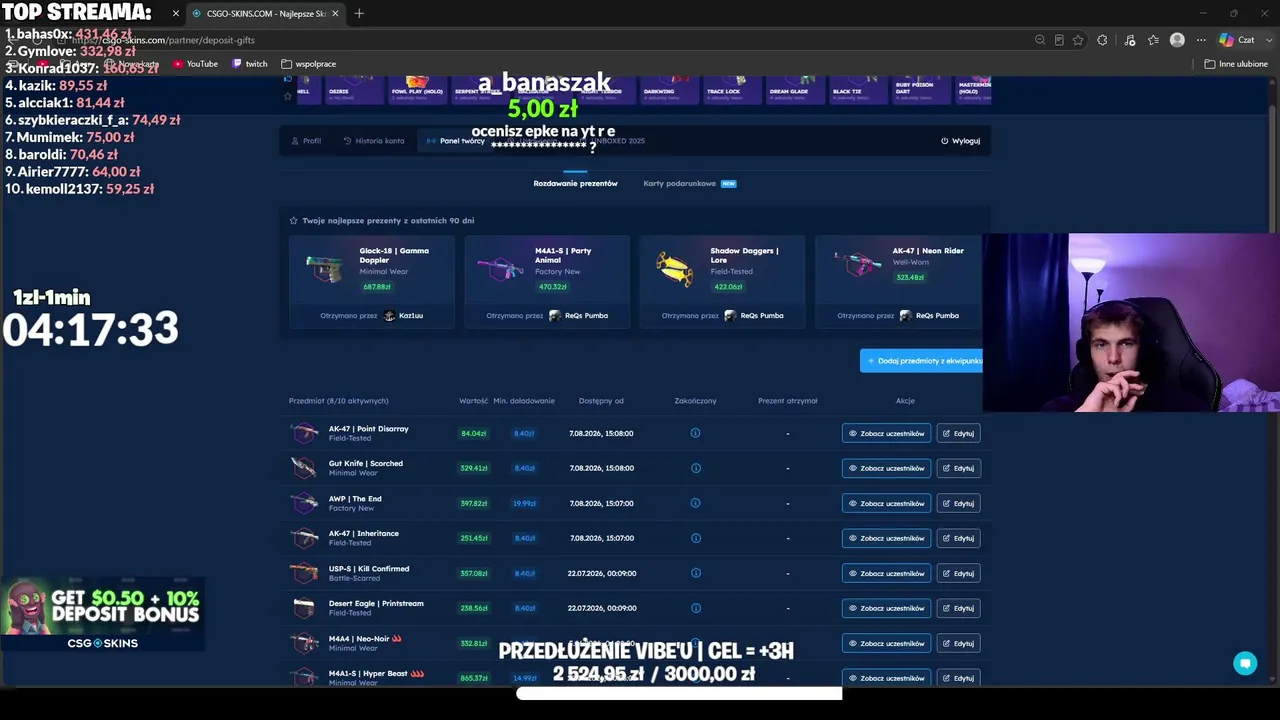The height and width of the screenshot is (720, 1280).
Task: Edit the AK-47 Inheritance giveaway
Action: [958, 538]
